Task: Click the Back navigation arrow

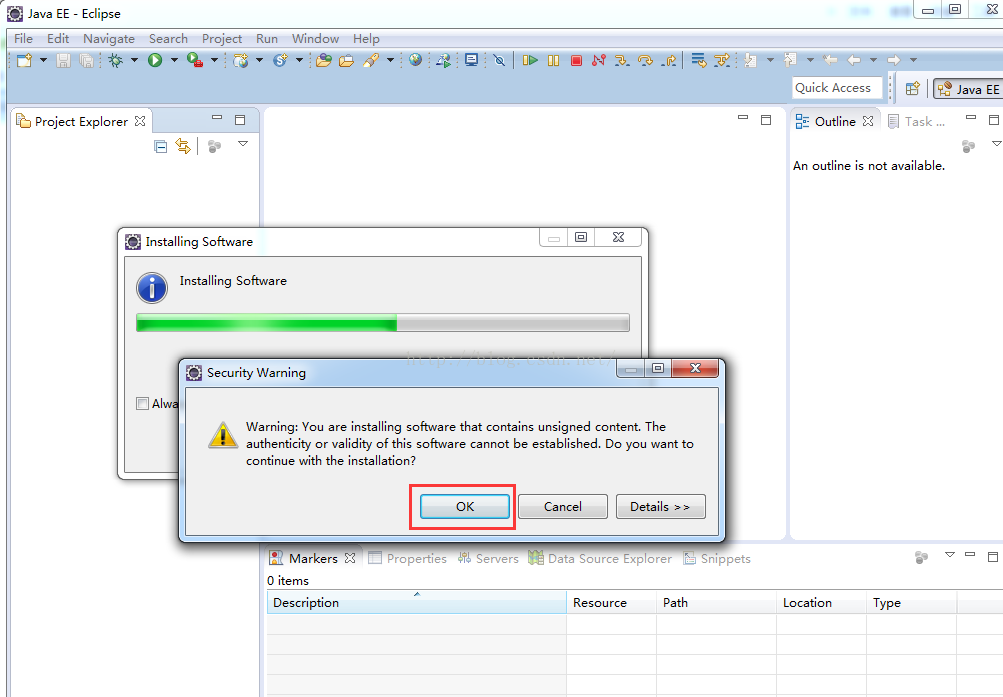Action: tap(854, 60)
